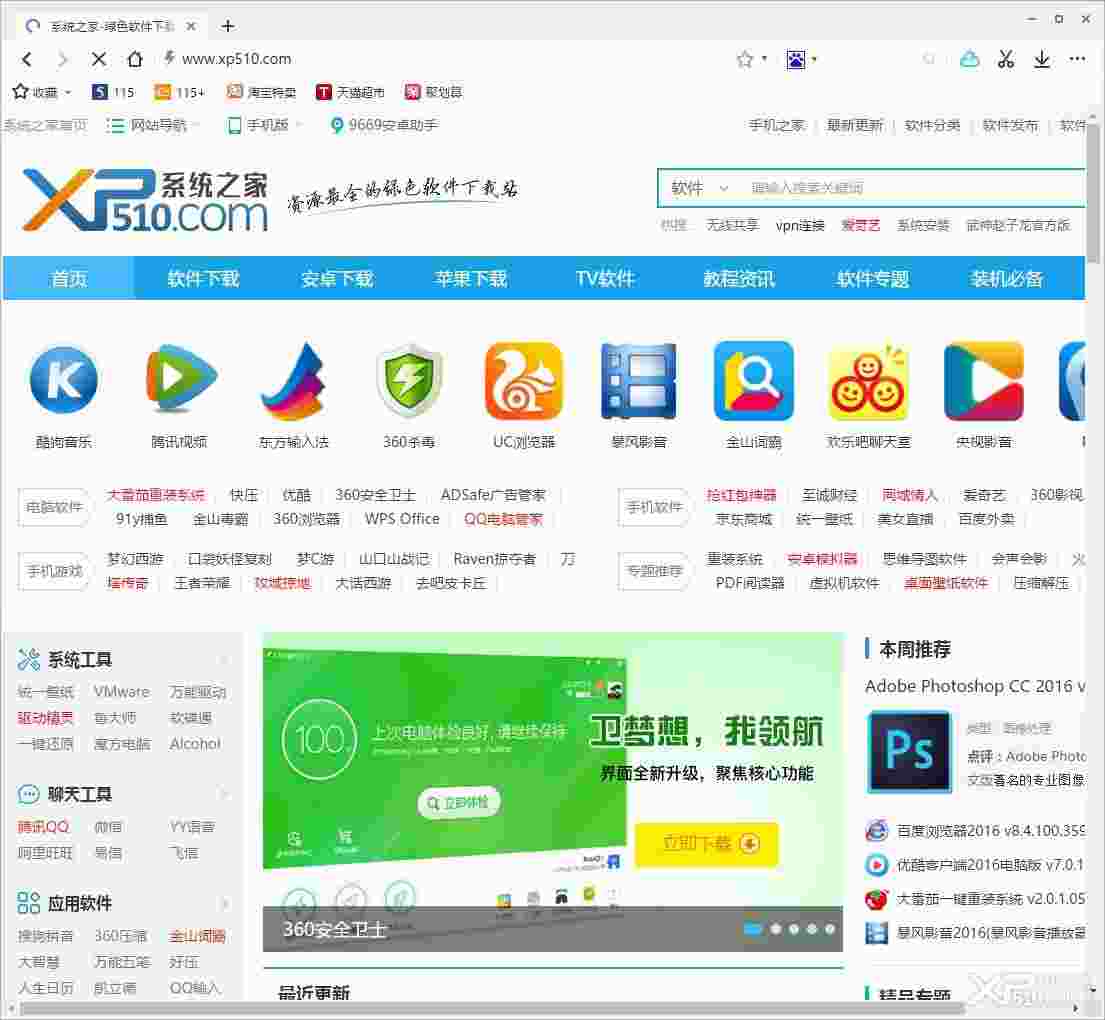Open the 聚划算 bookmark
Screen dimensions: 1105x1020
tap(433, 92)
